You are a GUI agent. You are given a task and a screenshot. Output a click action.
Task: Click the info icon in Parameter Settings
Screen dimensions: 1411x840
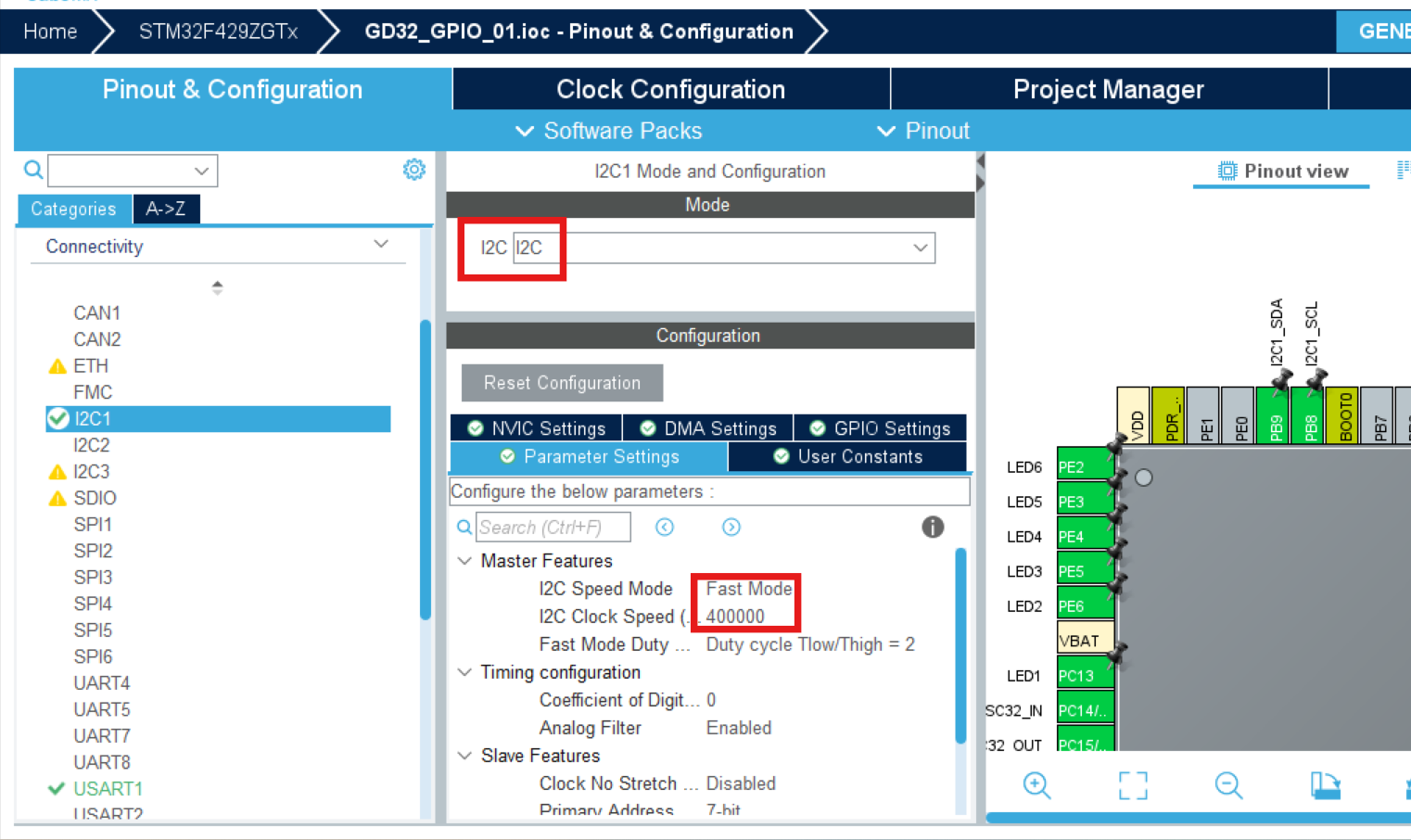click(933, 527)
